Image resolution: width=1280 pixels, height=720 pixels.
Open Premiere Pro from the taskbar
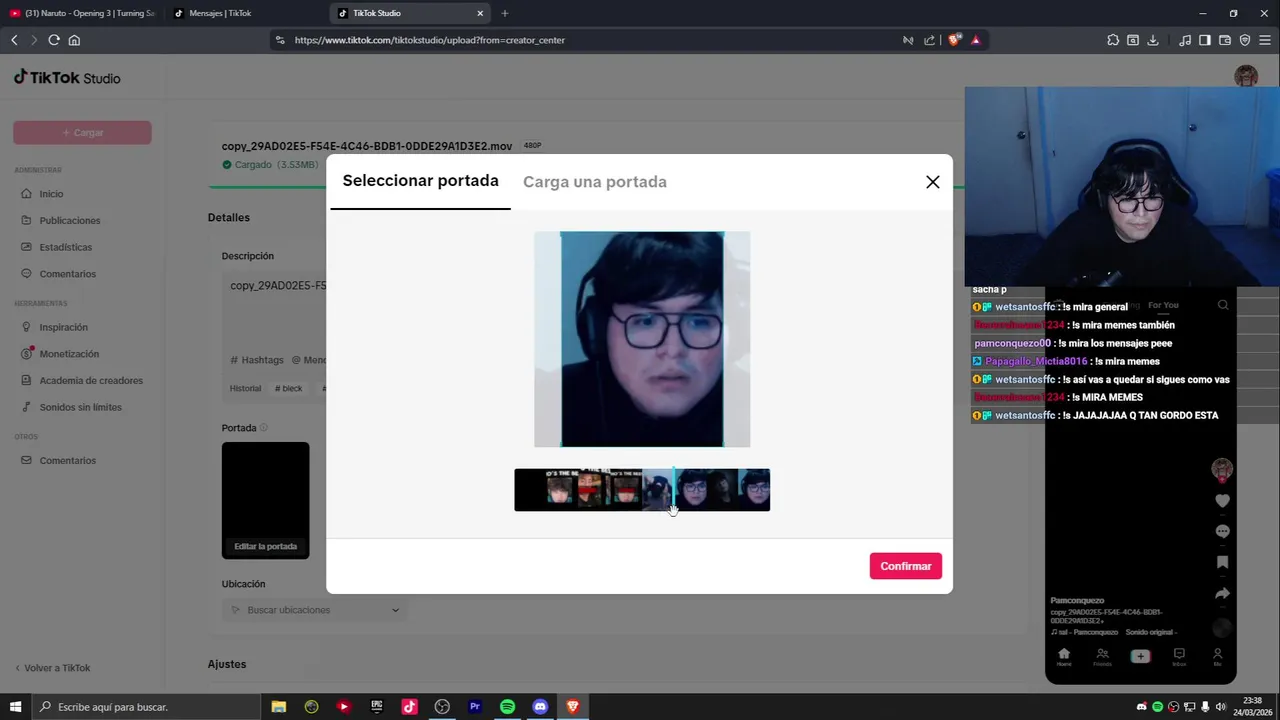tap(475, 707)
